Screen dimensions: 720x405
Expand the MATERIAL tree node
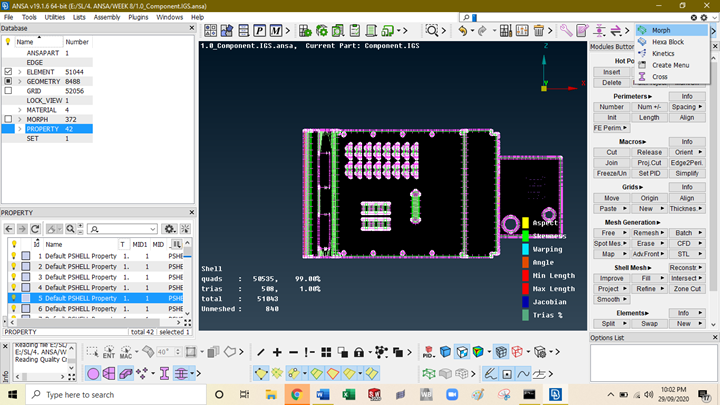[x=20, y=110]
